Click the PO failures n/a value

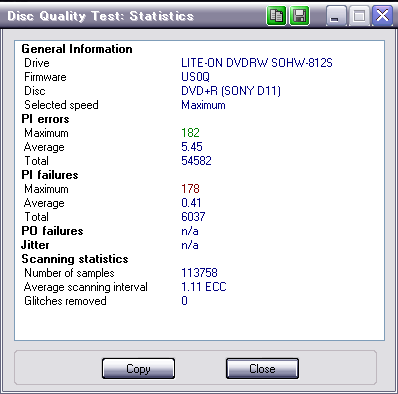pos(190,231)
